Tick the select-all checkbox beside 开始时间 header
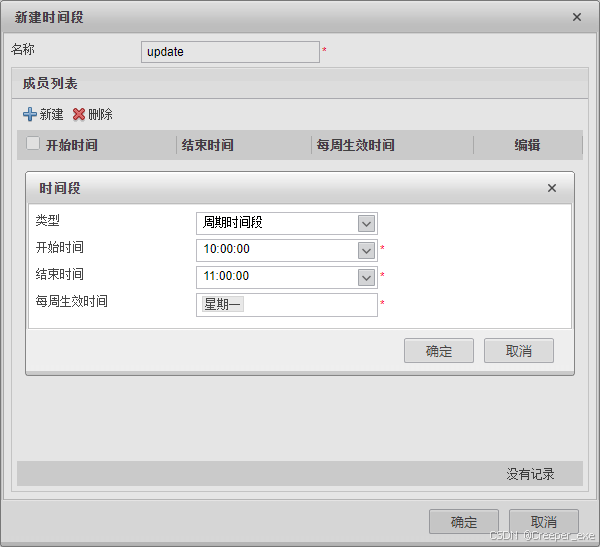600x547 pixels. tap(33, 144)
